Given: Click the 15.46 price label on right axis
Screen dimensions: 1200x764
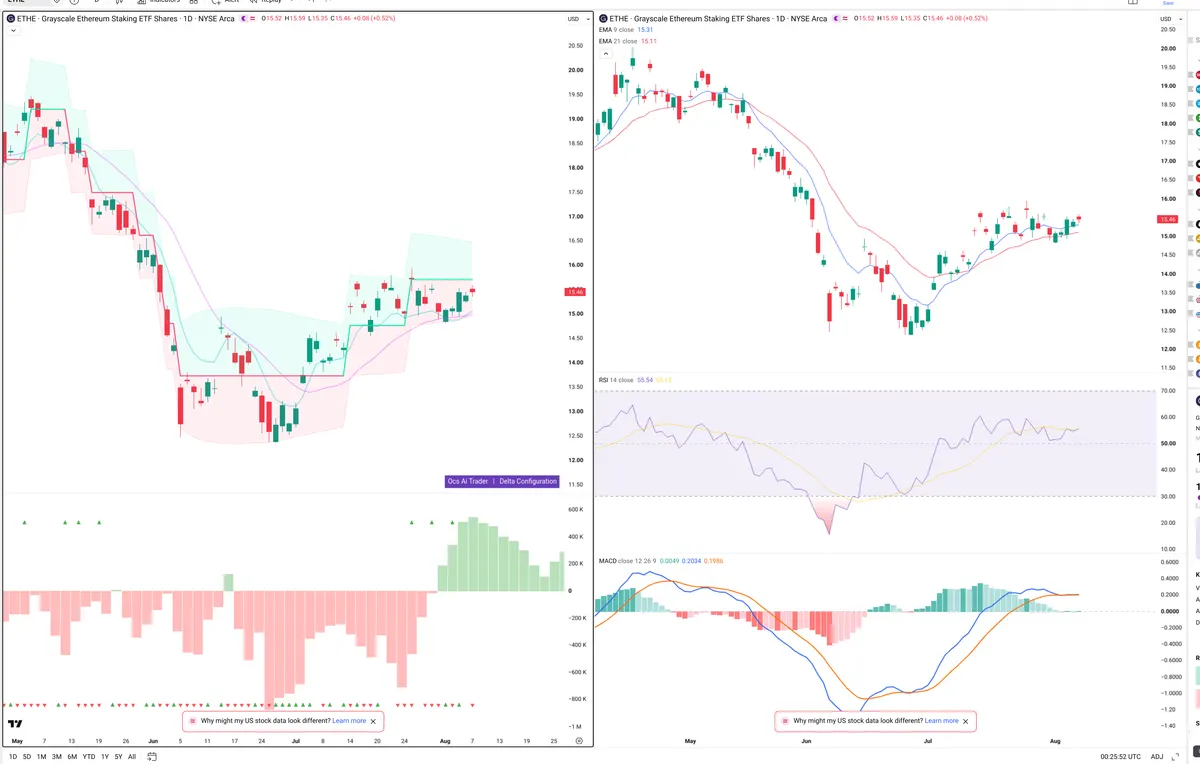Looking at the screenshot, I should [x=1167, y=219].
